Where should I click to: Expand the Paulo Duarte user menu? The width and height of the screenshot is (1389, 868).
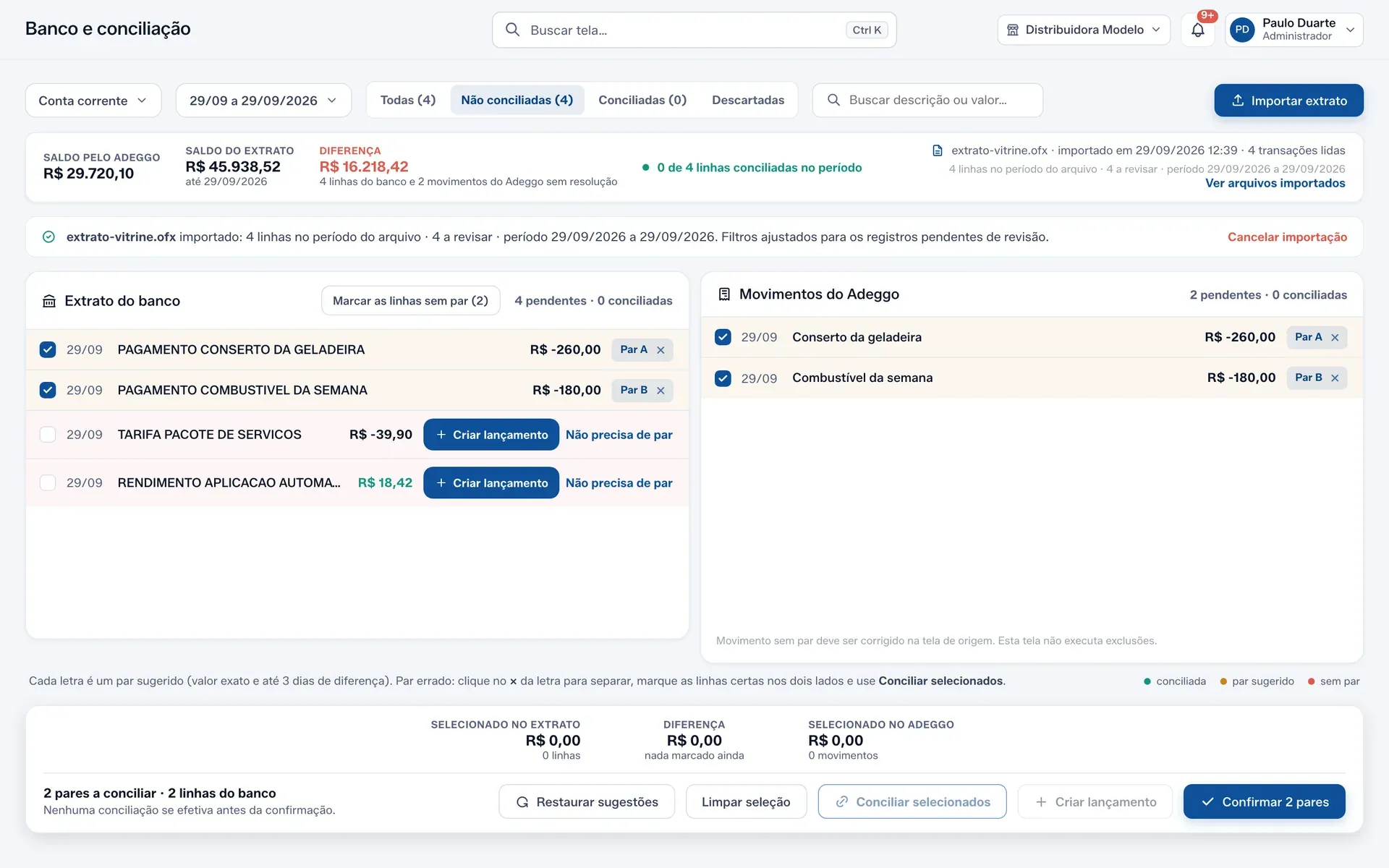coord(1294,30)
